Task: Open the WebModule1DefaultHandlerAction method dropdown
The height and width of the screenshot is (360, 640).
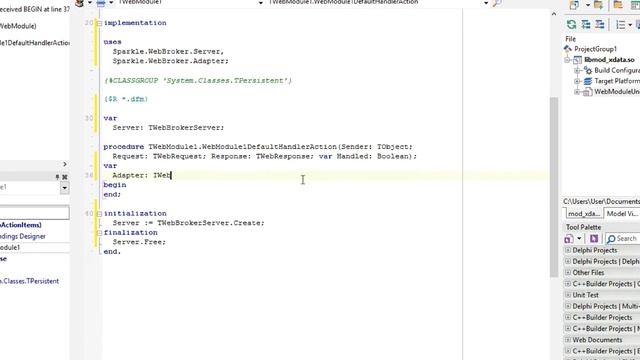Action: pyautogui.click(x=486, y=3)
